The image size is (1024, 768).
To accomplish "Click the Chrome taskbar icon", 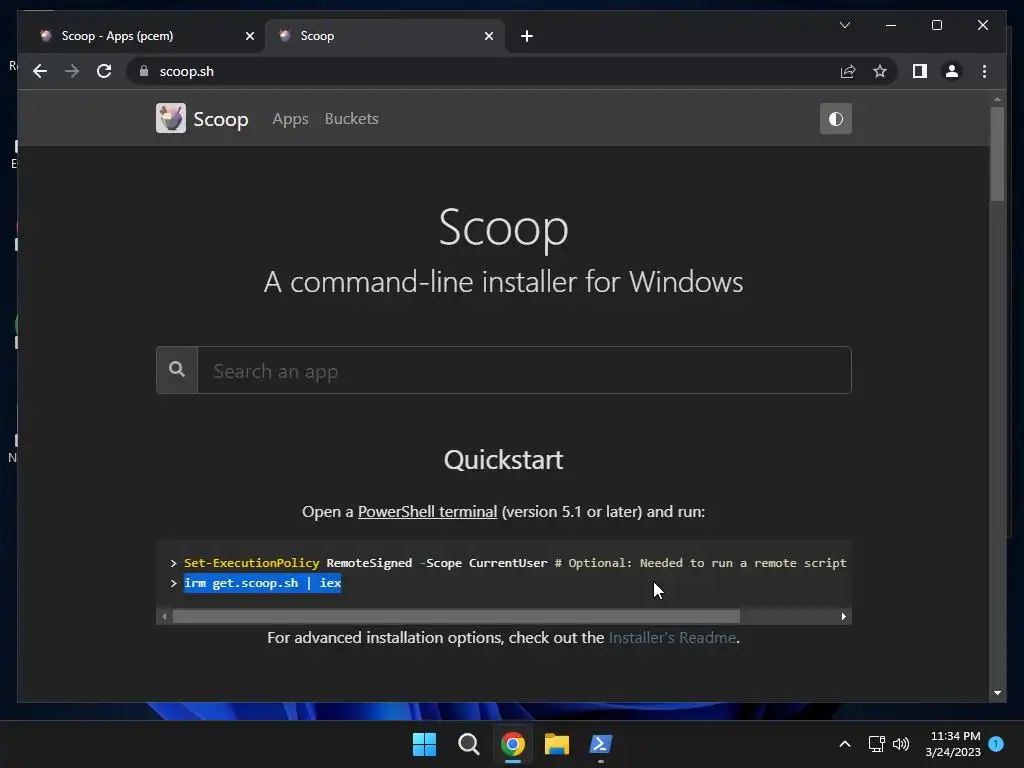I will click(513, 744).
